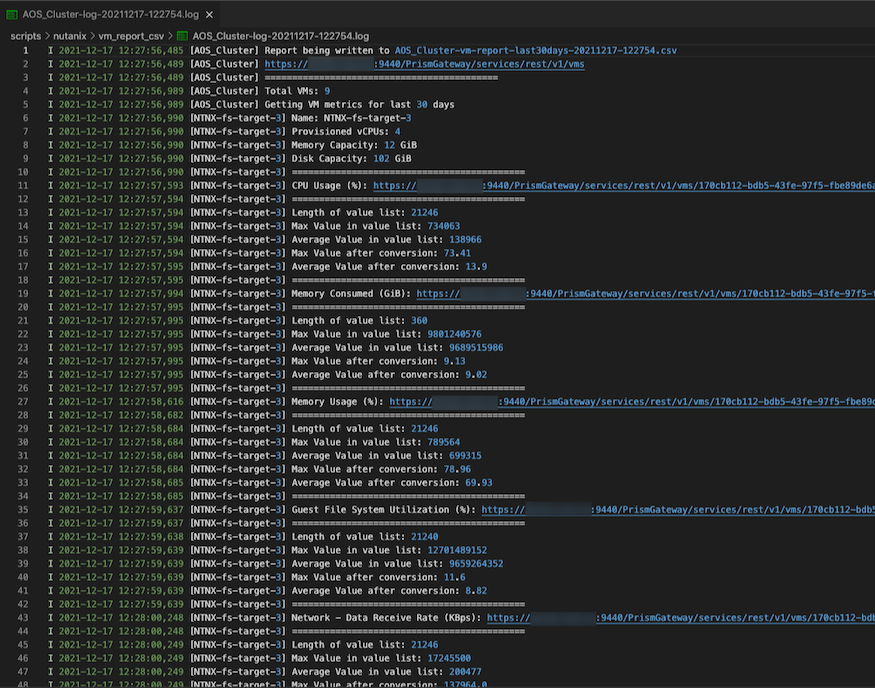Click the value 789564 on line 30
Image resolution: width=875 pixels, height=688 pixels.
click(444, 442)
